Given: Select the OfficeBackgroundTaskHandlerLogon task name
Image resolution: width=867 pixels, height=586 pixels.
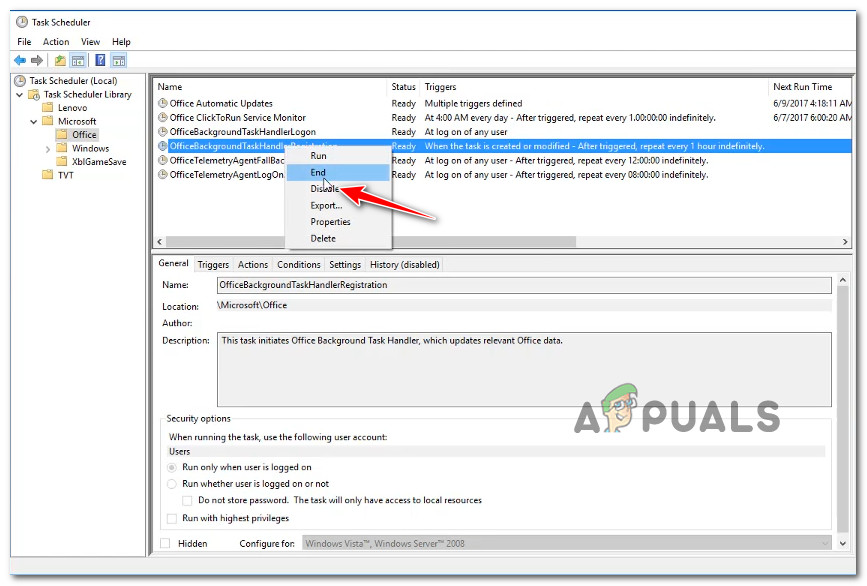Looking at the screenshot, I should (243, 132).
